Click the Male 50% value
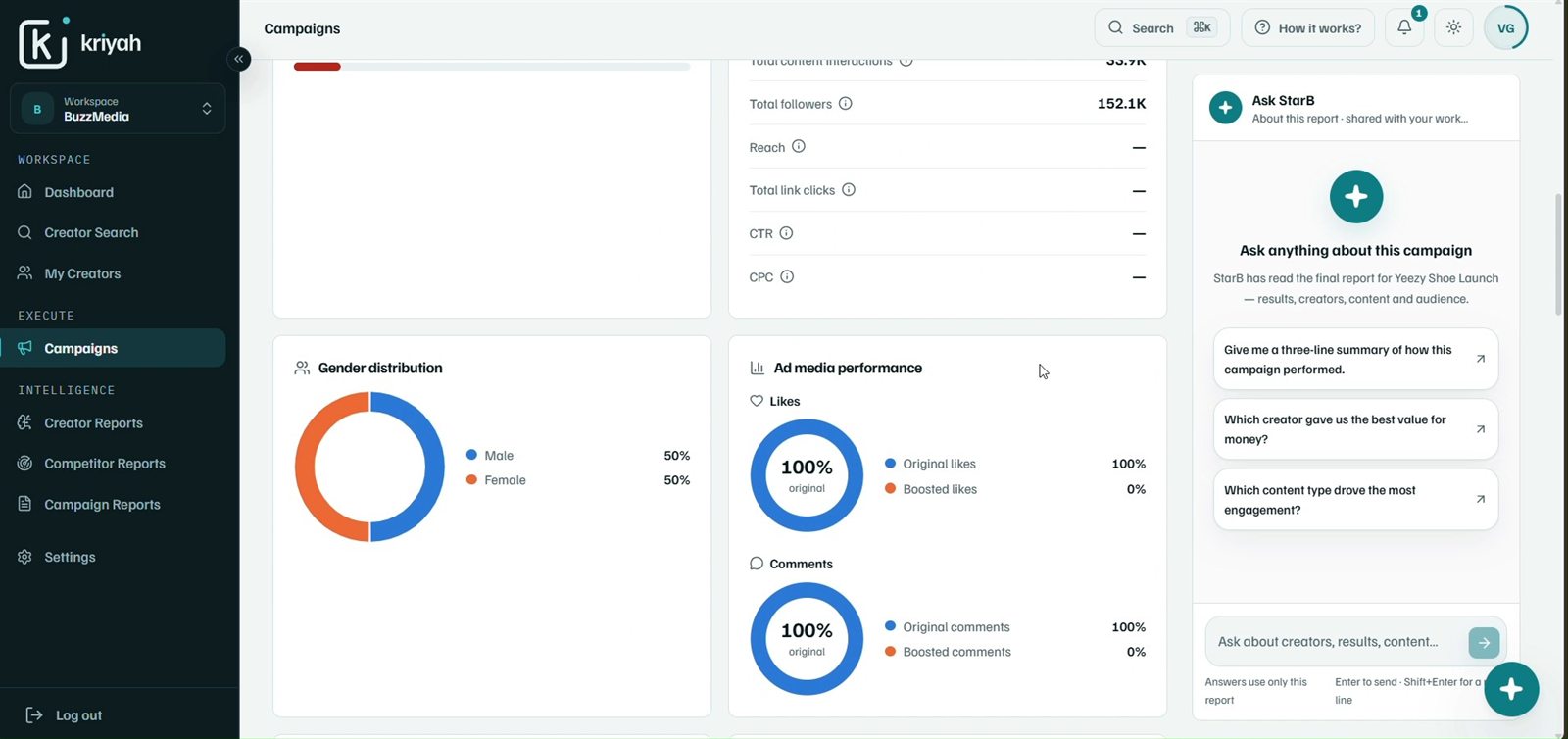 tap(676, 455)
